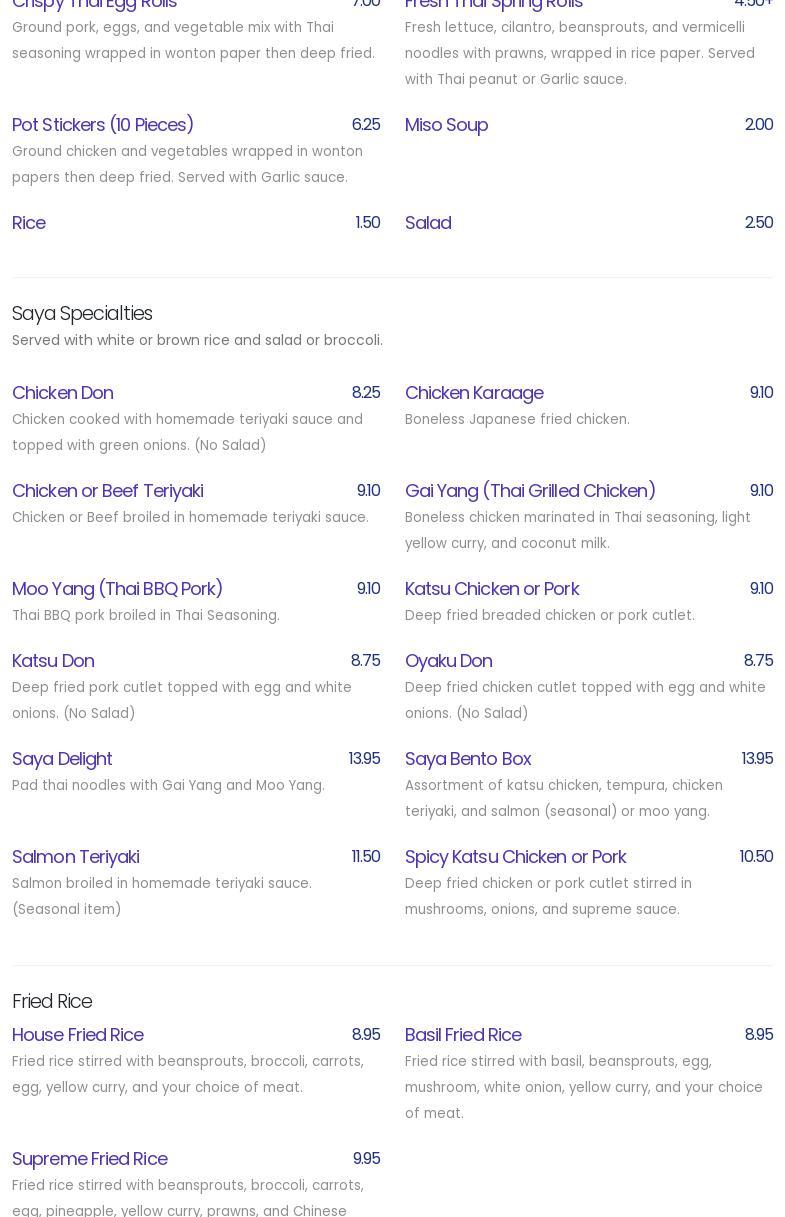The image size is (785, 1217).
Task: Open the Saya Bento Box item
Action: pos(468,759)
